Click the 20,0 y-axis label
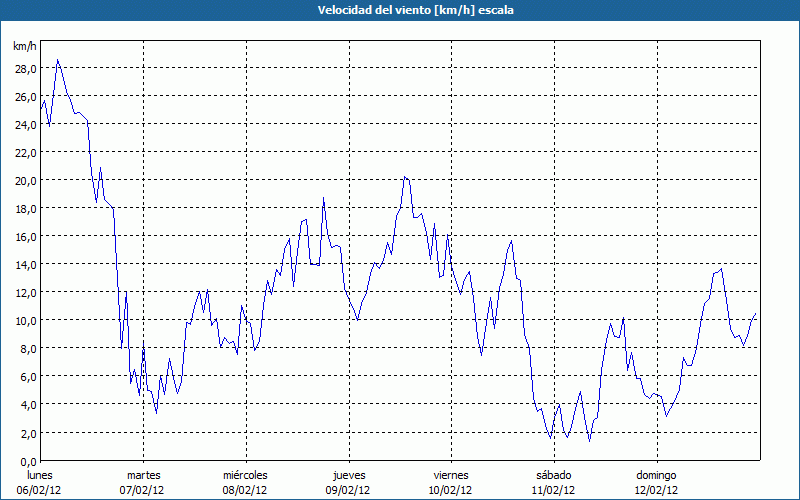The image size is (800, 500). pyautogui.click(x=25, y=180)
